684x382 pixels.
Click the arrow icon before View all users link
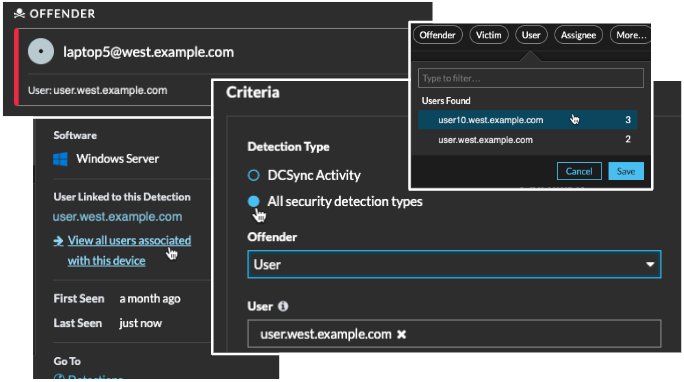(x=58, y=241)
